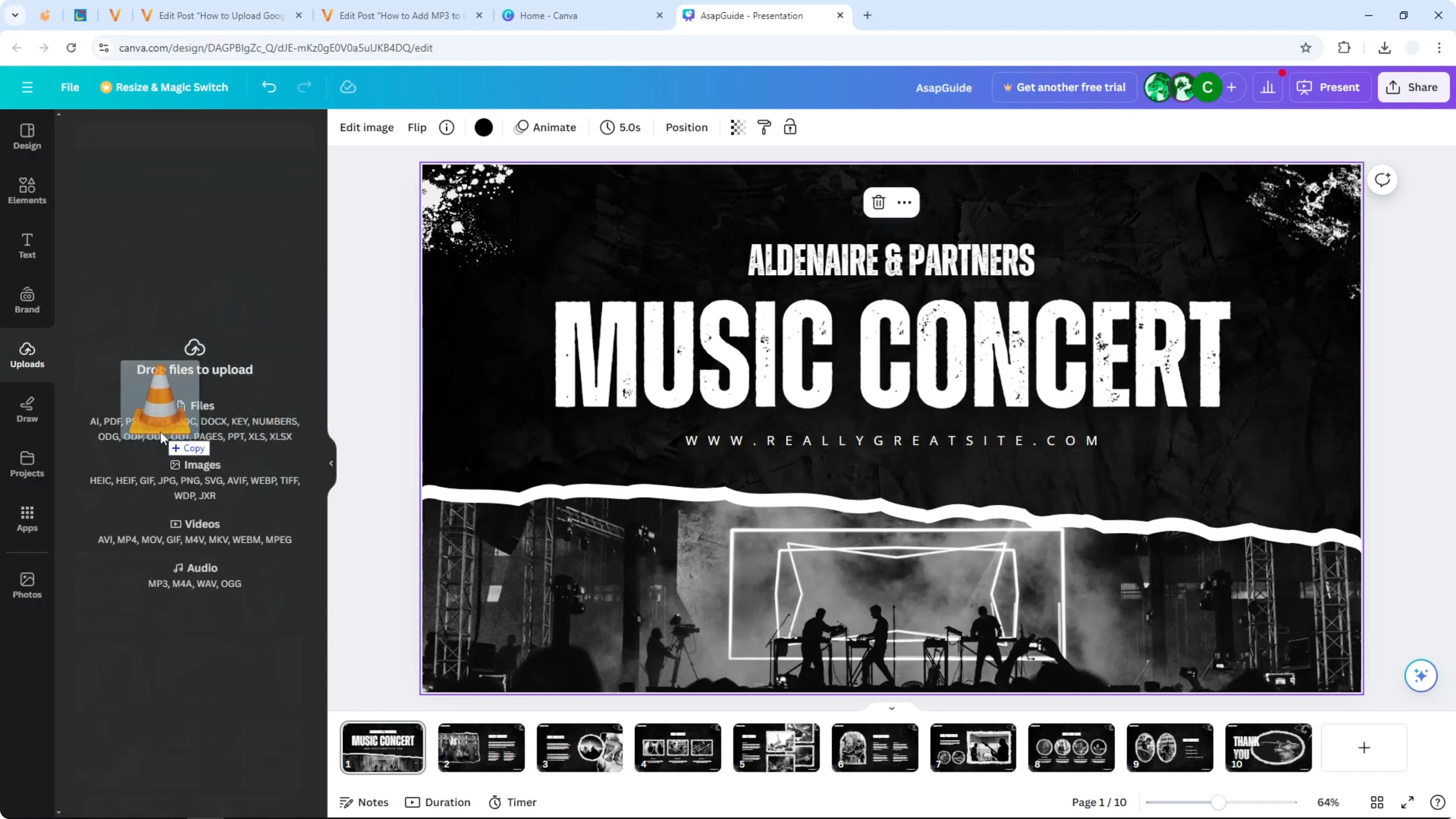Screen dimensions: 1456x819
Task: Open the Notes panel
Action: tap(364, 802)
